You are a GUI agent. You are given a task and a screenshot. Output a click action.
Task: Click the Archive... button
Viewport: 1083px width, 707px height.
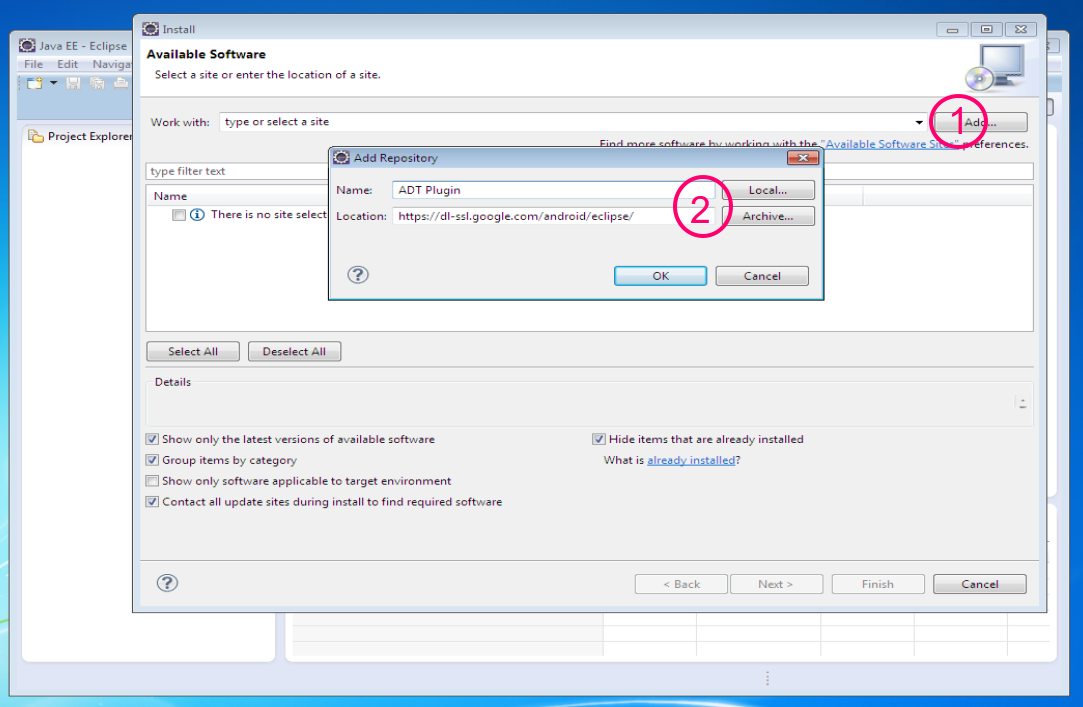pyautogui.click(x=768, y=216)
